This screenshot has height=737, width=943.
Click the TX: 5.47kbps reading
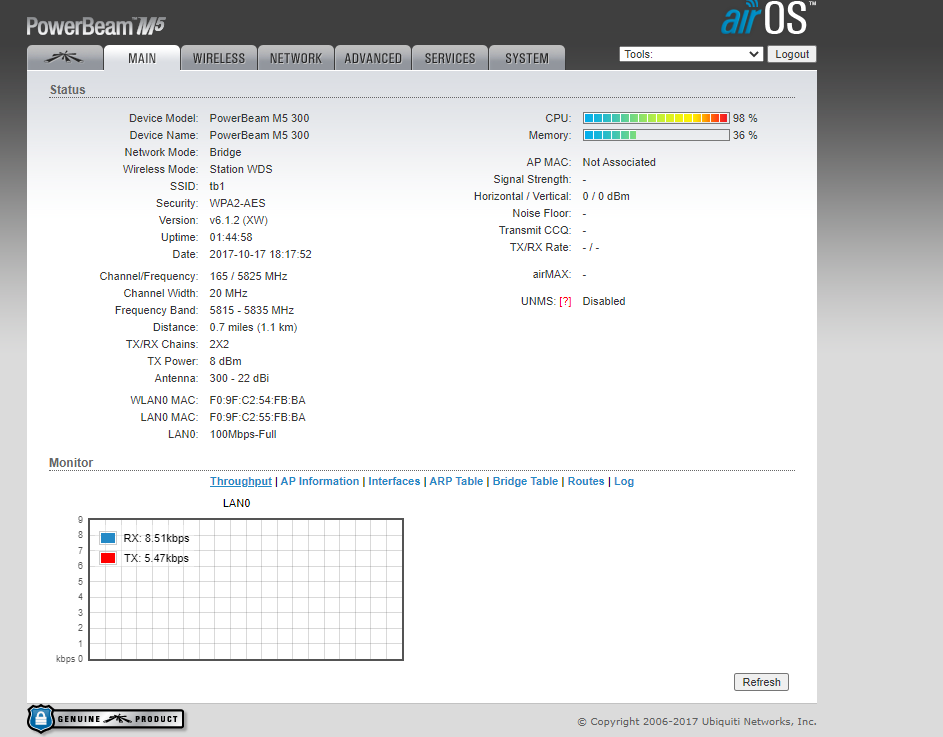(x=156, y=558)
